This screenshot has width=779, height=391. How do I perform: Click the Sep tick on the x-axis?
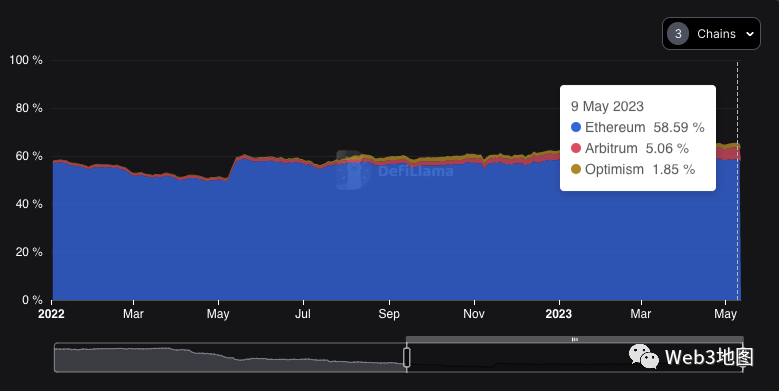click(389, 314)
